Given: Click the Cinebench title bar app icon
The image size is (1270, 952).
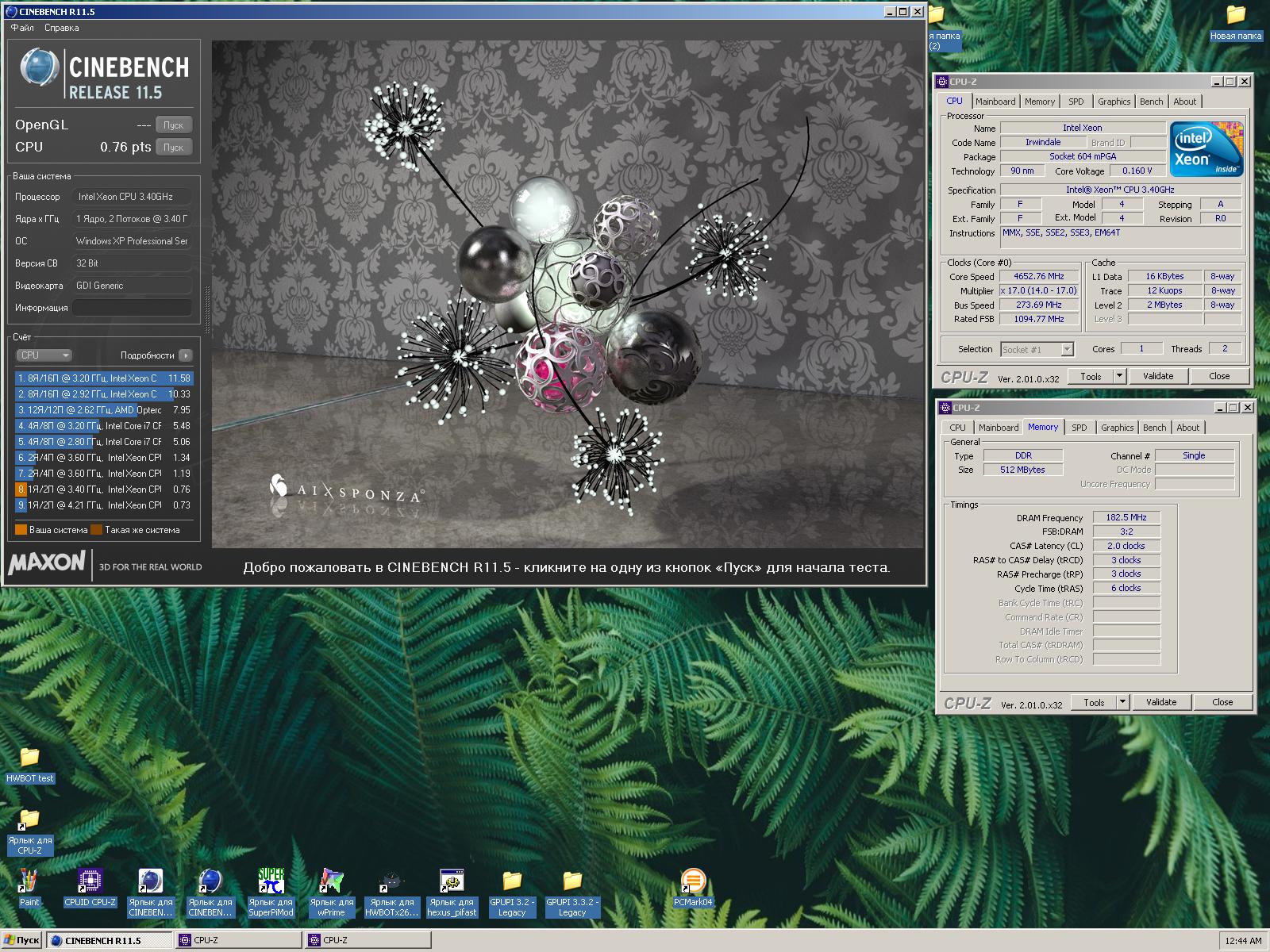Looking at the screenshot, I should [11, 11].
